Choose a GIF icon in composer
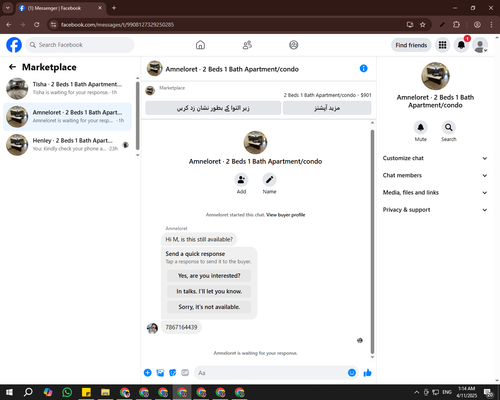Screen dimensions: 500x400 point(185,373)
